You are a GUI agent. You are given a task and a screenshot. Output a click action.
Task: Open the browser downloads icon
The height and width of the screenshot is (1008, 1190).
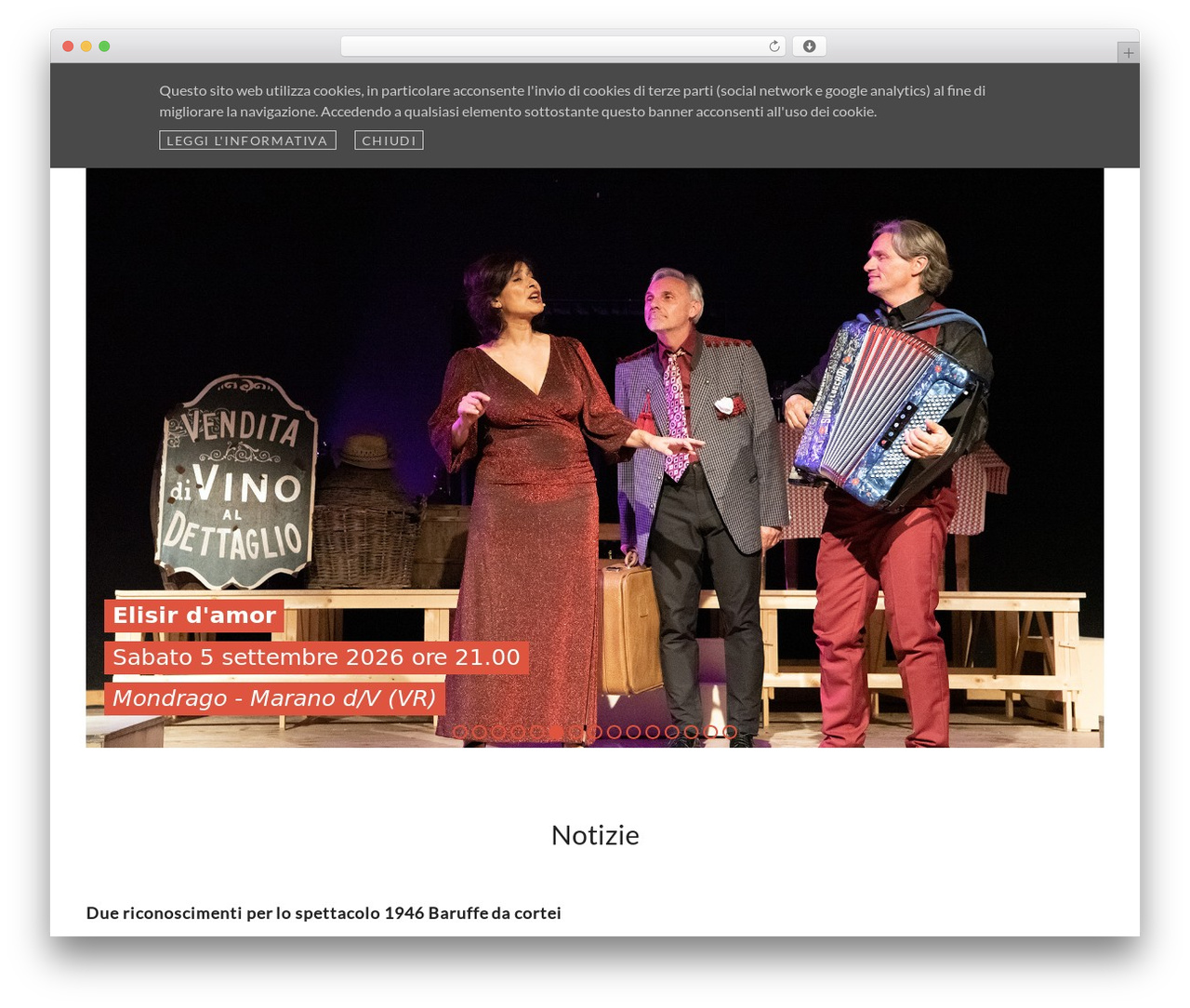(x=809, y=46)
